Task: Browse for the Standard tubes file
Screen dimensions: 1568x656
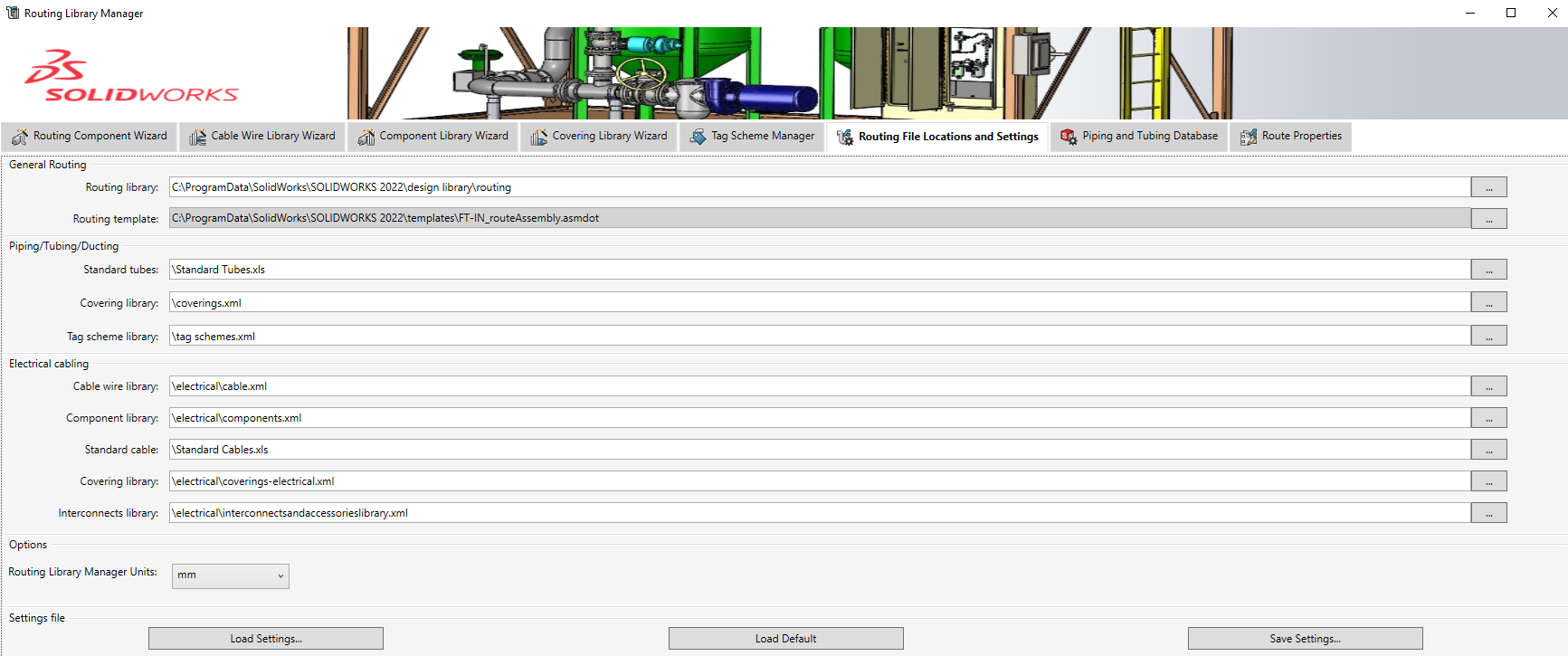Action: pos(1488,270)
